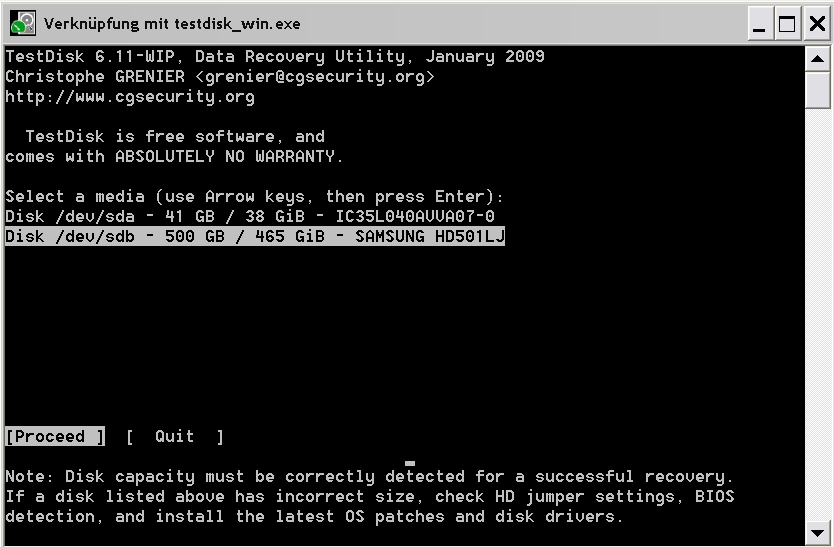Select Disk /dev/sda 41 GB entry
Viewport: 834px width, 547px height.
(250, 217)
